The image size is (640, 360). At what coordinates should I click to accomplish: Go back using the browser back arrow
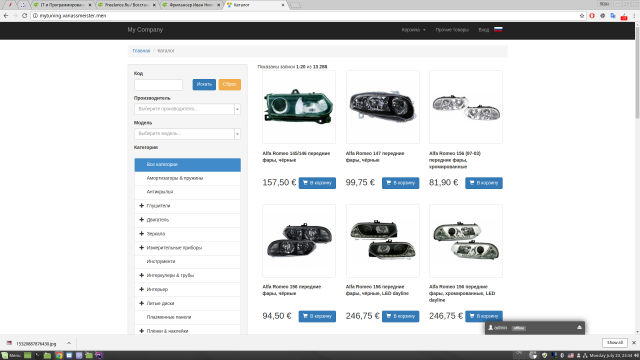(6, 16)
